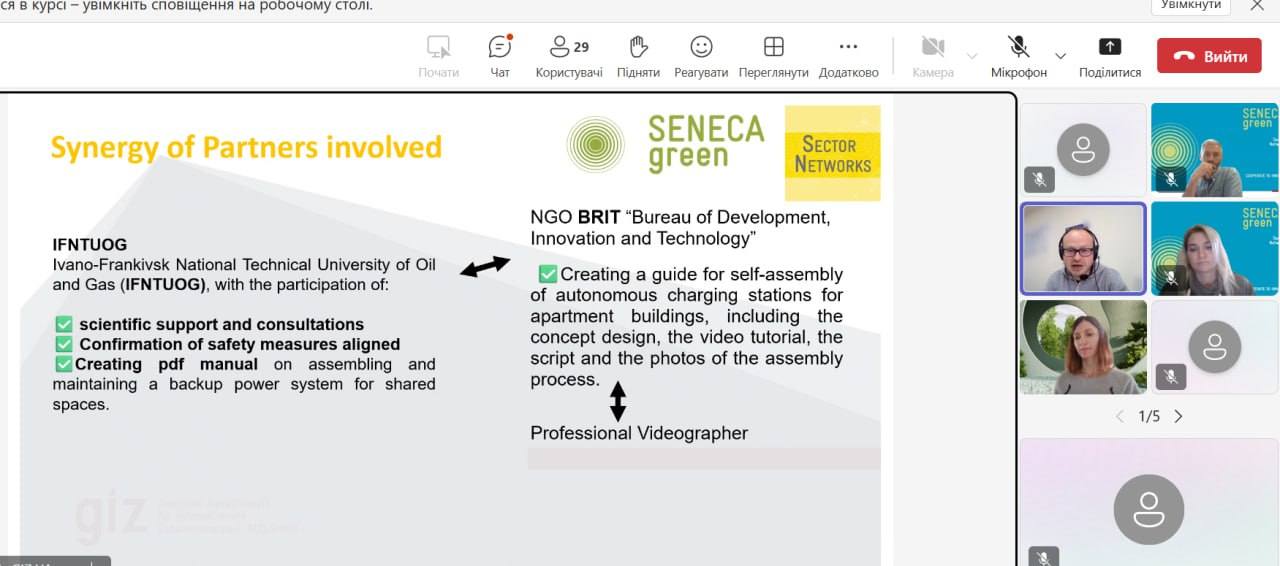Click Увімкнути to enable notifications
1280x566 pixels.
pyautogui.click(x=1191, y=5)
